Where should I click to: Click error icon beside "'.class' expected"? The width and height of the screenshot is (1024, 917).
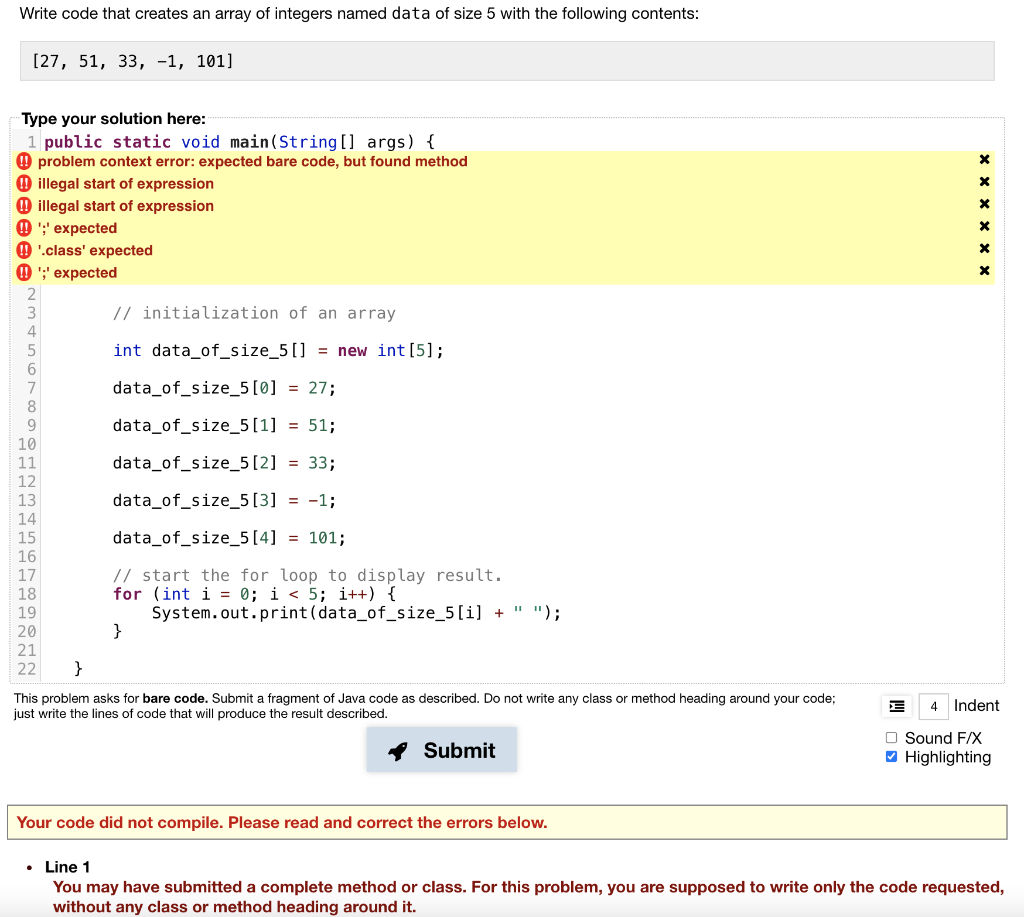coord(24,250)
